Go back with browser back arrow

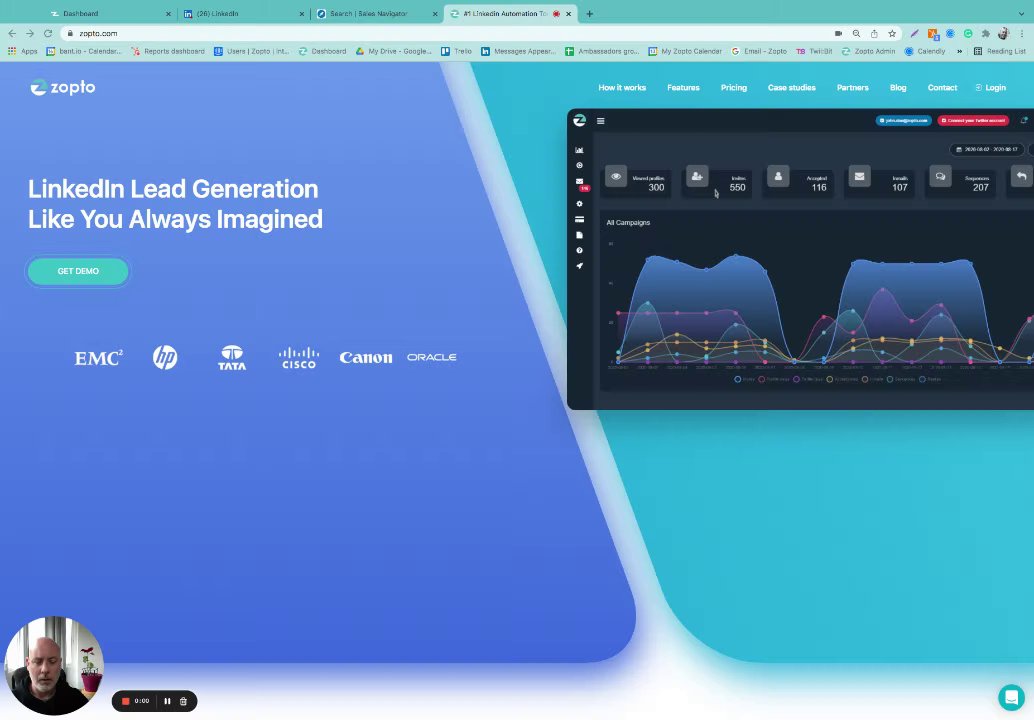pyautogui.click(x=12, y=33)
